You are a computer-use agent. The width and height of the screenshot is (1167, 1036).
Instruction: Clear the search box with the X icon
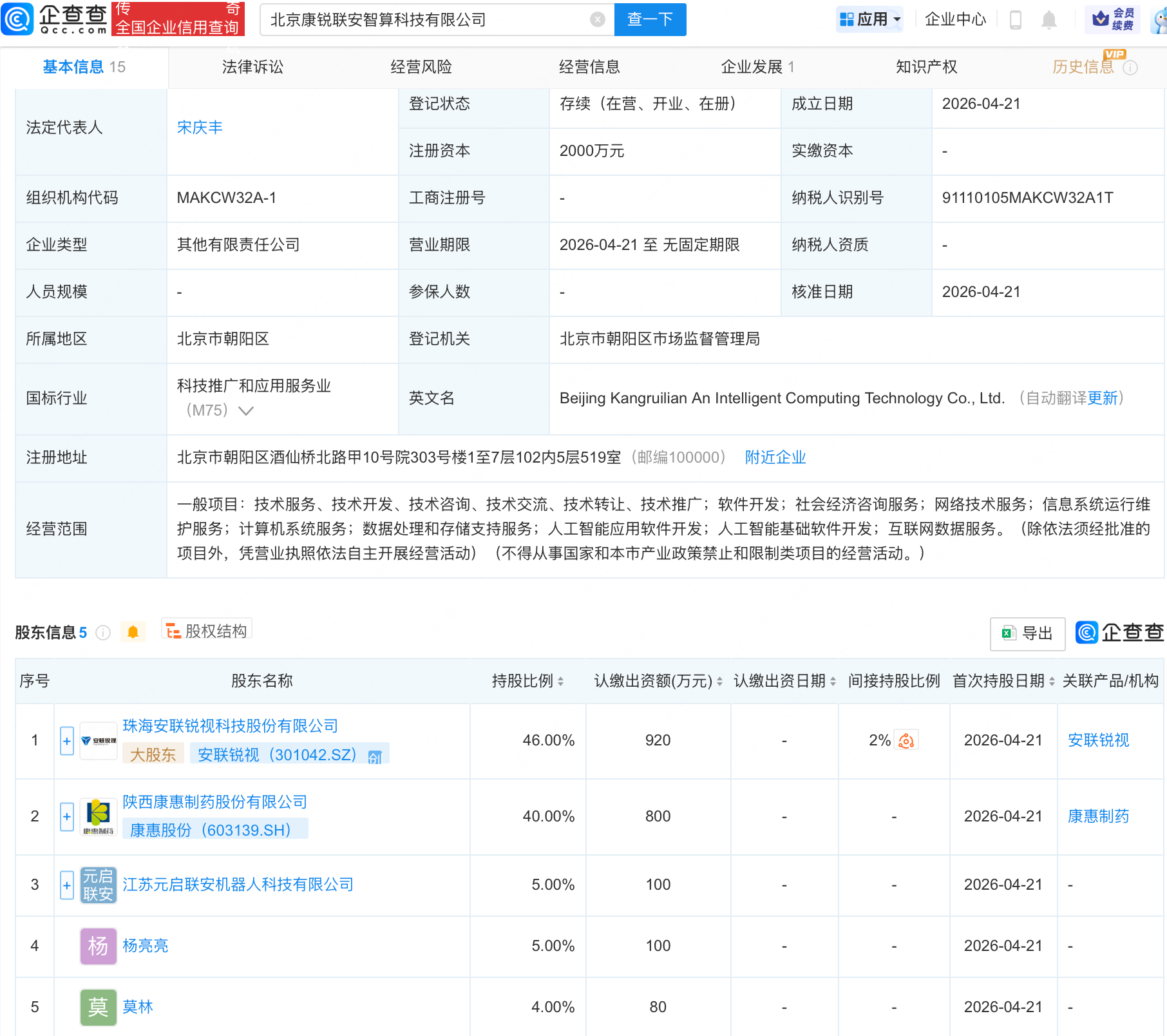[598, 19]
